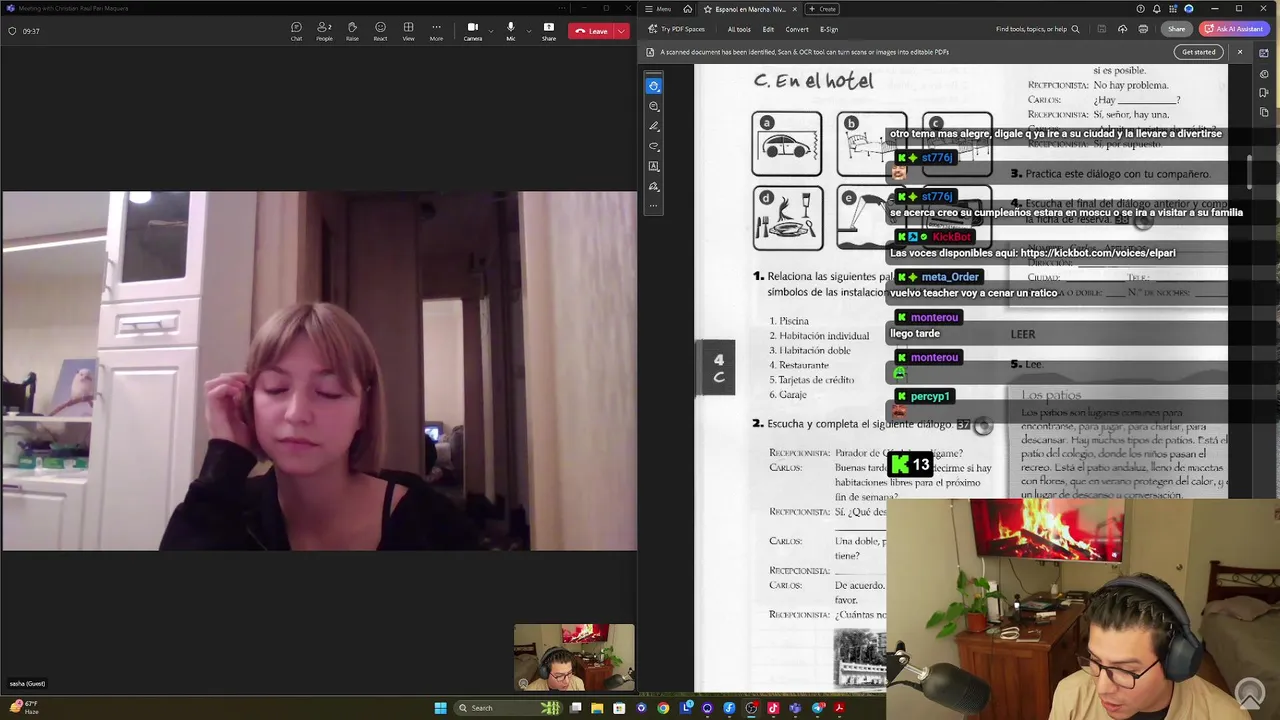Open React emoji options in Teams
1280x720 pixels.
(380, 31)
